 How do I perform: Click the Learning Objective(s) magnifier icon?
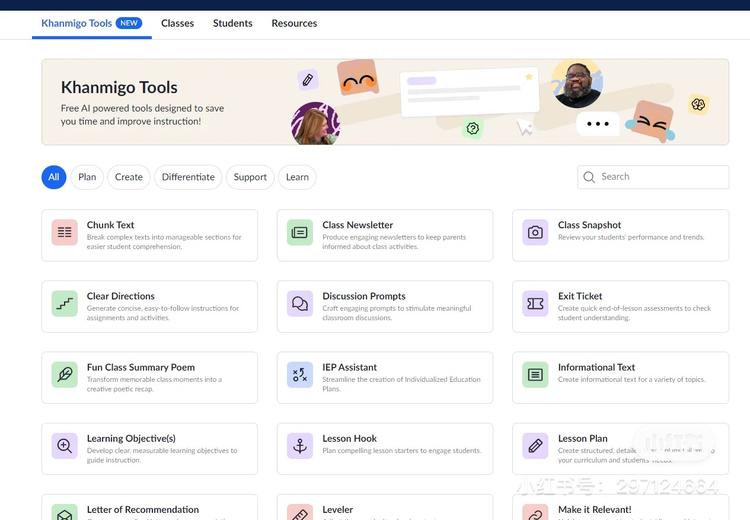[x=65, y=446]
